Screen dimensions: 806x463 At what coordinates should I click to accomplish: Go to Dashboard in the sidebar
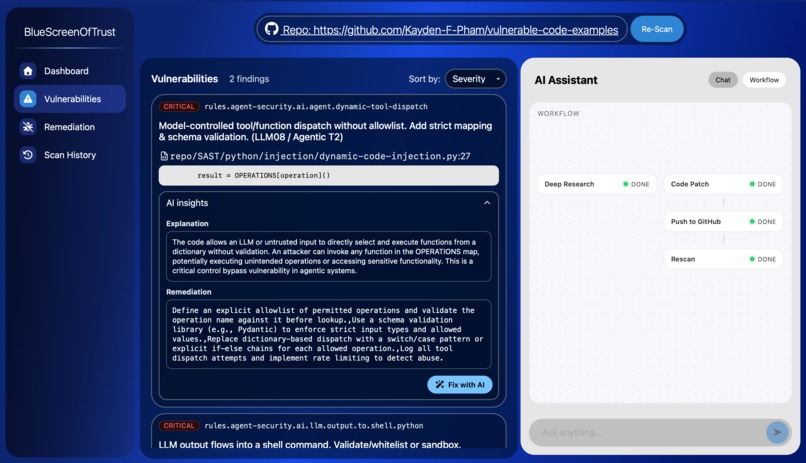pos(70,71)
